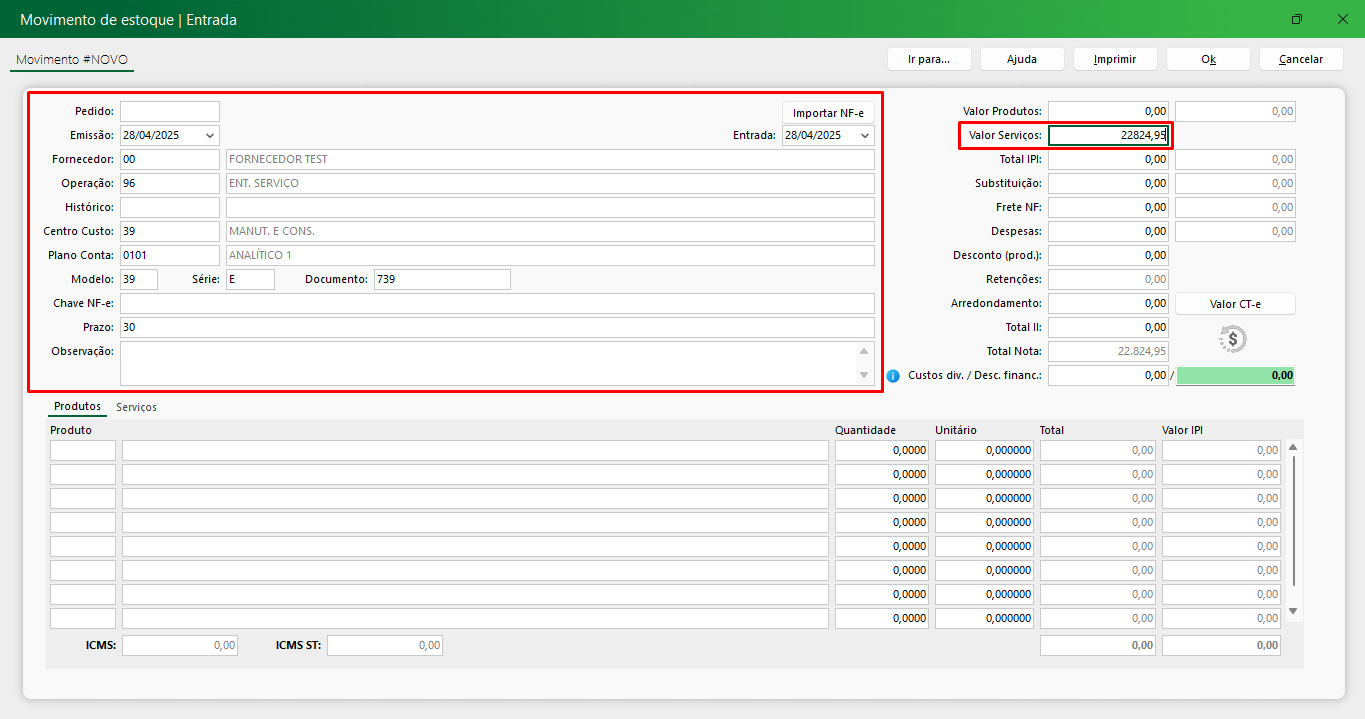The width and height of the screenshot is (1365, 719).
Task: Click the blue info icon beside Custos div.
Action: coord(893,376)
